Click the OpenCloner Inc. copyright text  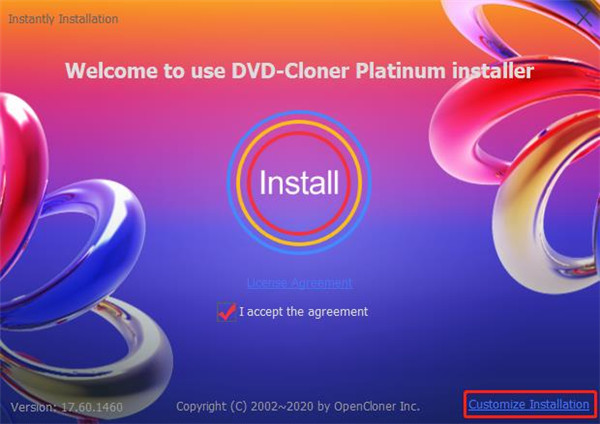pyautogui.click(x=298, y=406)
